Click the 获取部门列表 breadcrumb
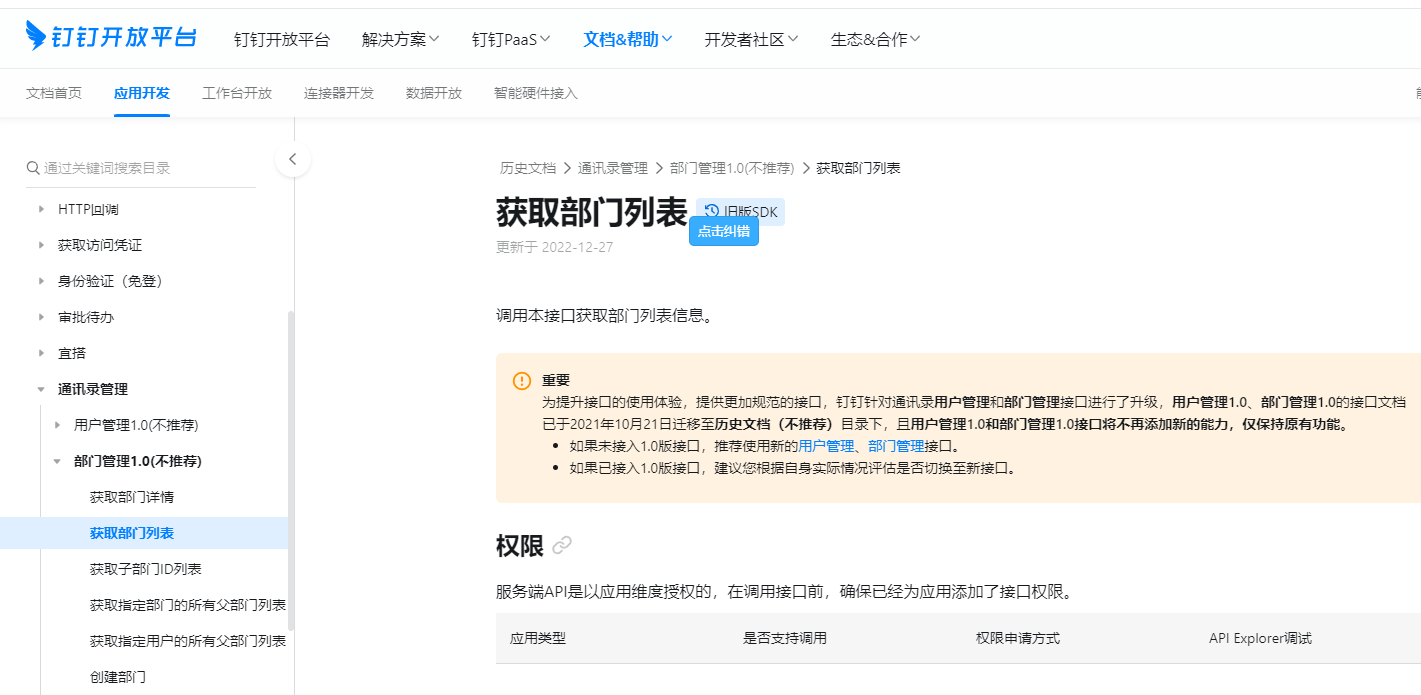This screenshot has width=1421, height=695. (x=858, y=168)
